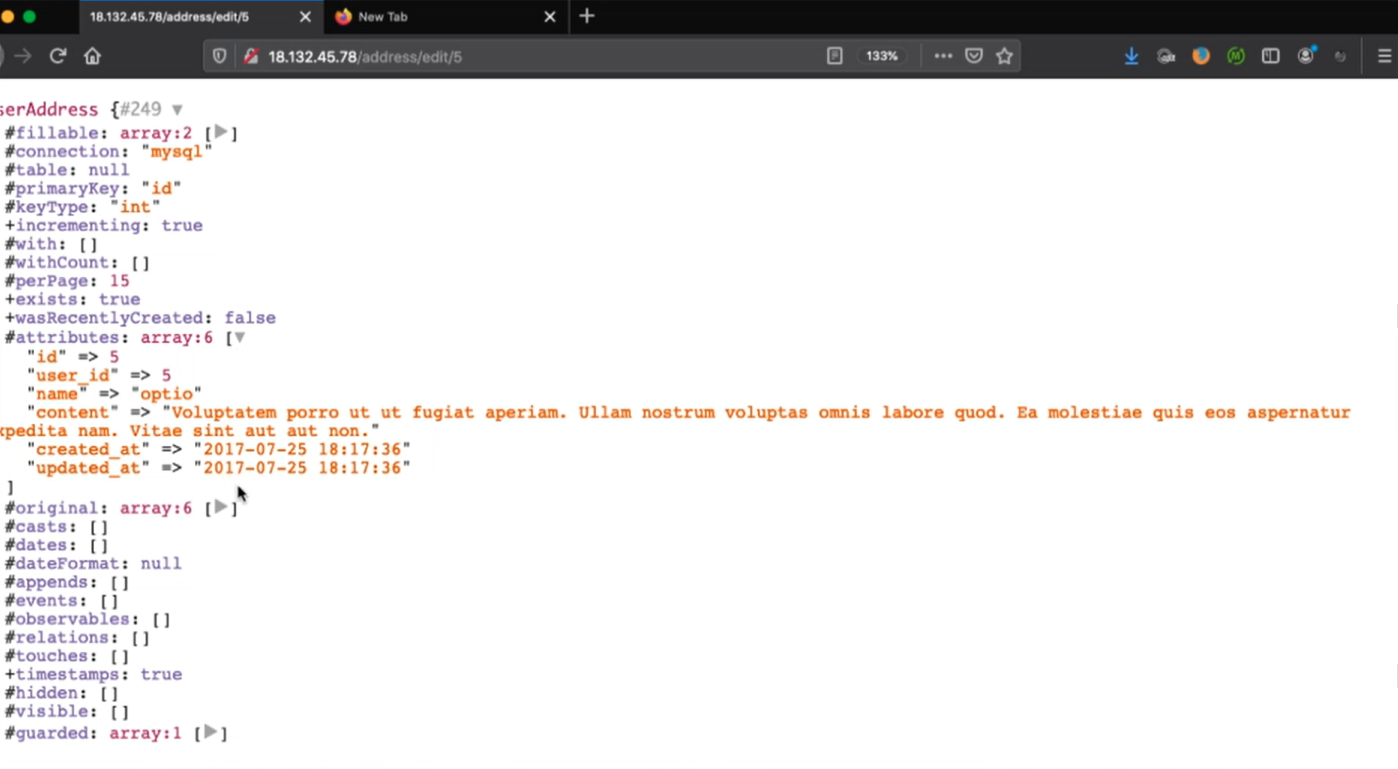Reset the 133% zoom level indicator
This screenshot has height=769, width=1398.
click(881, 57)
